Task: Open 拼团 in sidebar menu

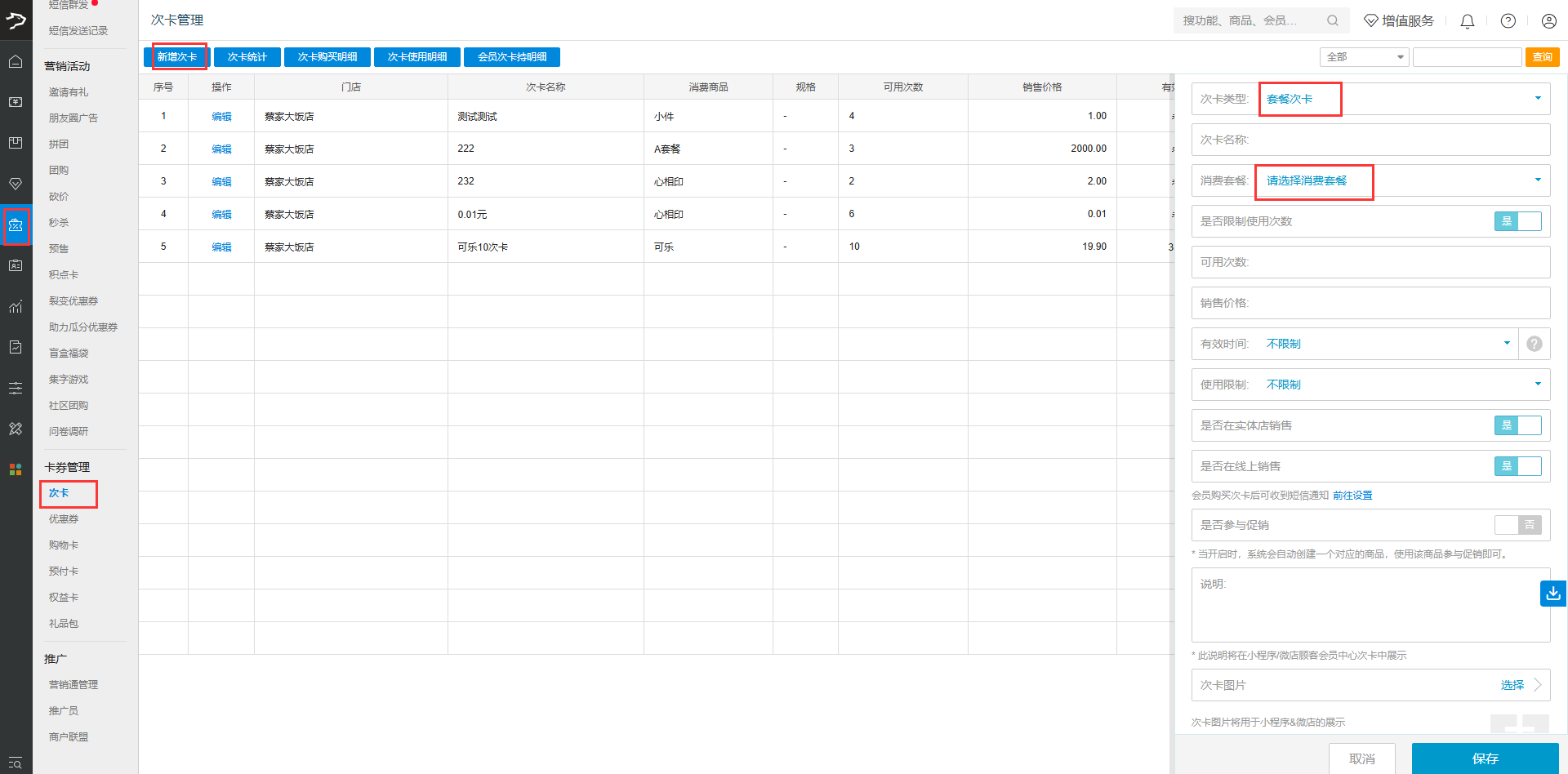Action: (59, 145)
